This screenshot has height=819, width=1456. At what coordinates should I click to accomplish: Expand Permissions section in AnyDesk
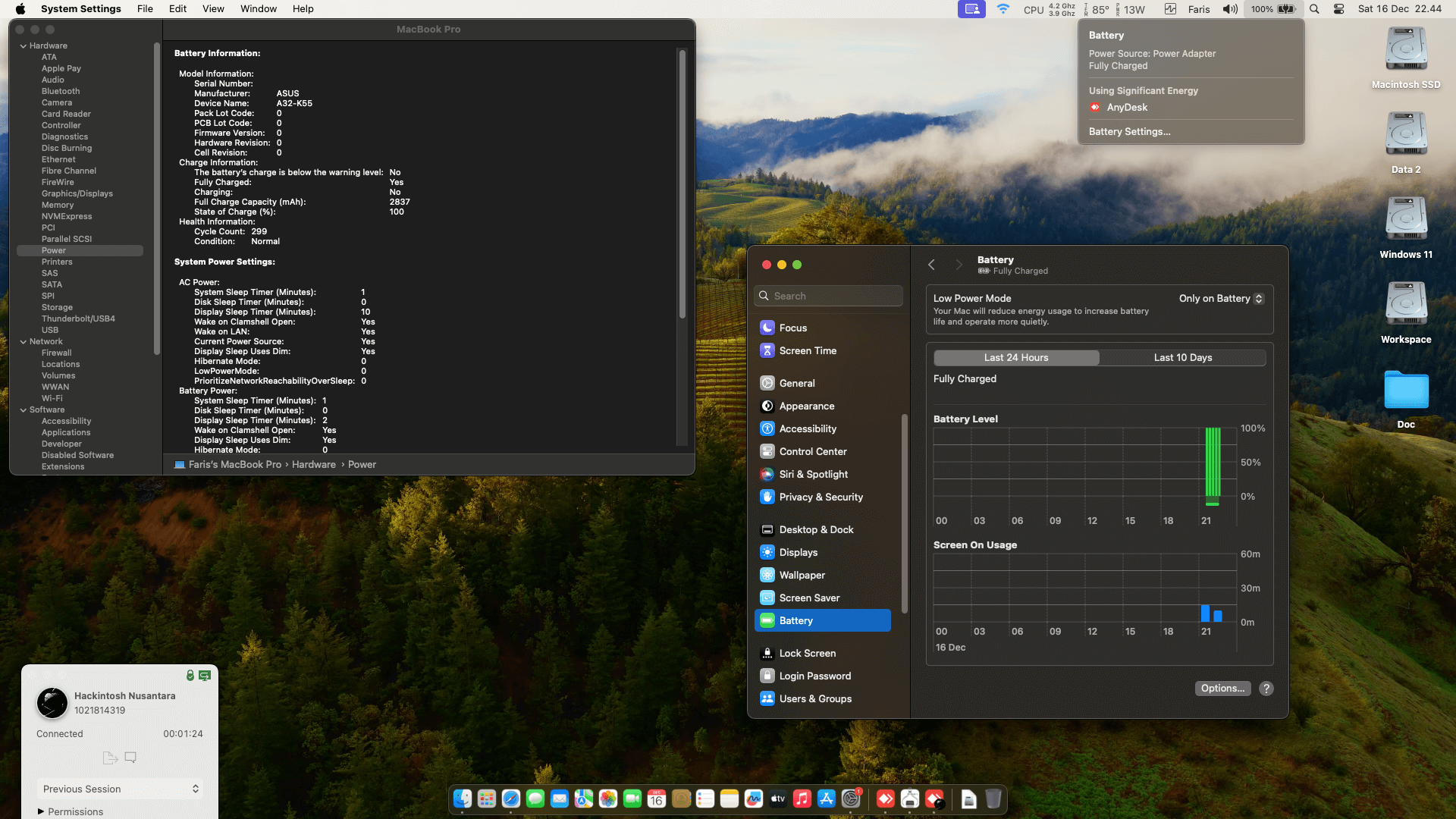[41, 811]
